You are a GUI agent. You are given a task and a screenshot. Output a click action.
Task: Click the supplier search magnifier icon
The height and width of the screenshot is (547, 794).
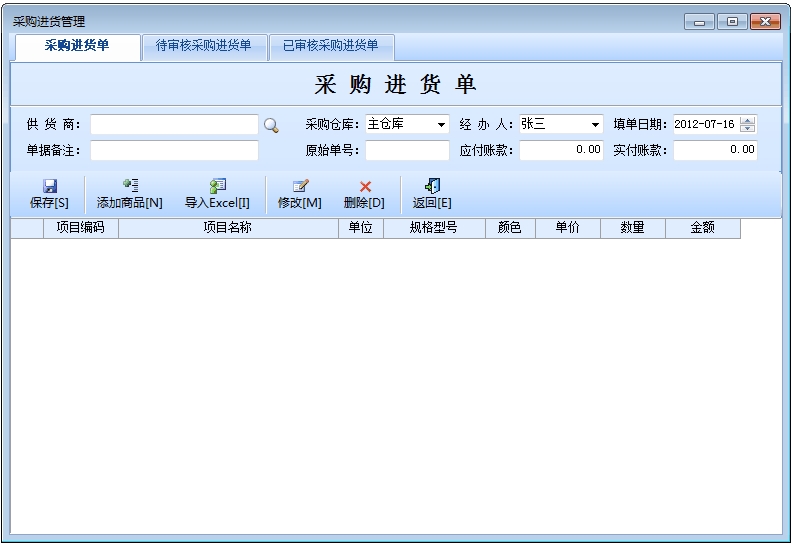(x=271, y=125)
